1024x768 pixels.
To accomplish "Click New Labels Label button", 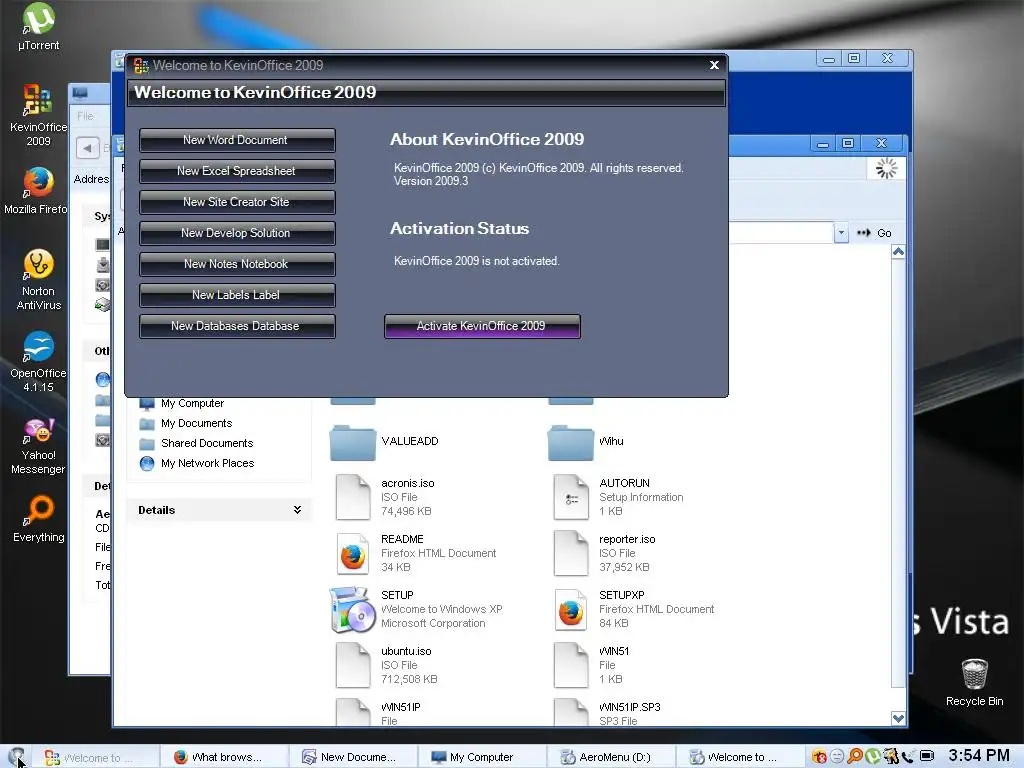I will pos(237,295).
